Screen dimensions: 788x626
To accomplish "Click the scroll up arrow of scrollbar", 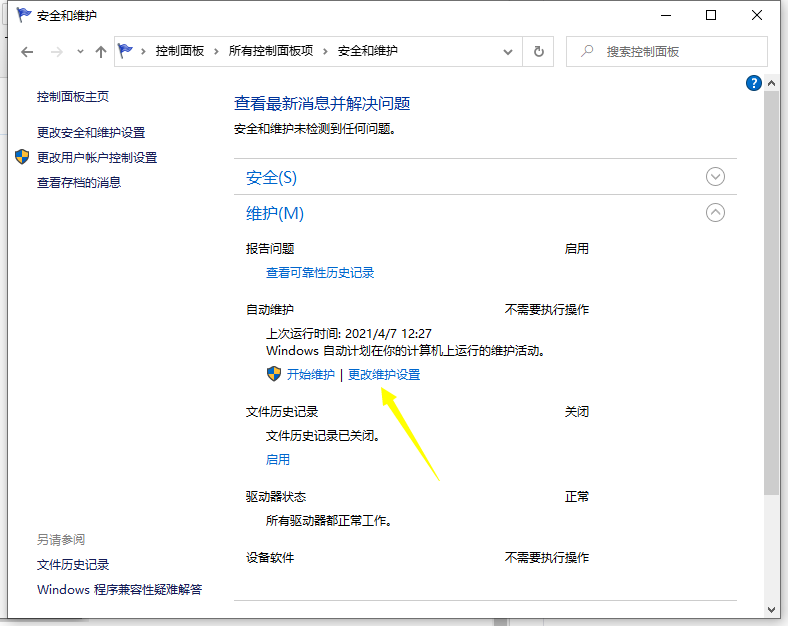I will tap(771, 83).
